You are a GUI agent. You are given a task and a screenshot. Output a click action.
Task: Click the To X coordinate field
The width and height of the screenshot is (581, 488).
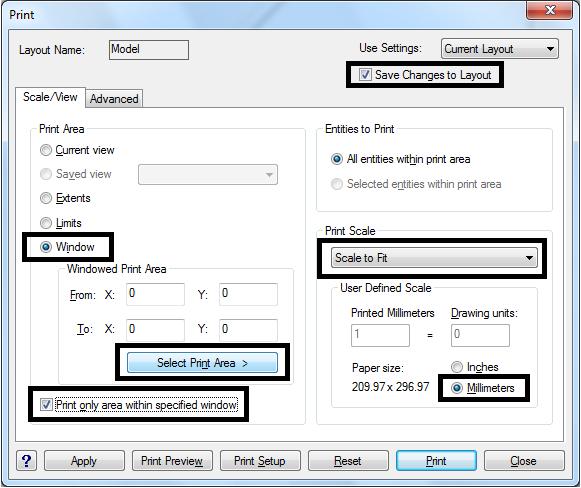click(x=155, y=330)
